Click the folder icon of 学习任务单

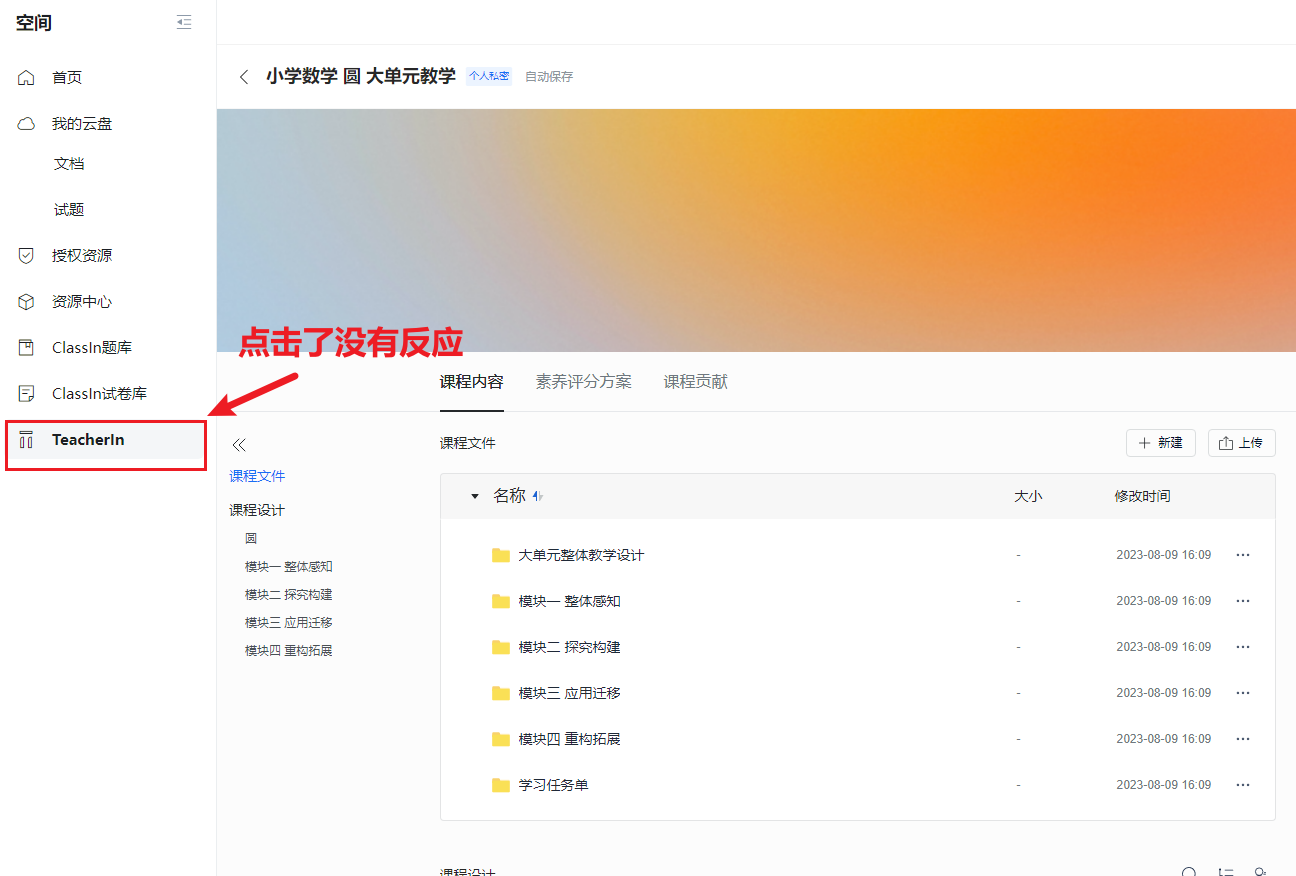coord(501,785)
